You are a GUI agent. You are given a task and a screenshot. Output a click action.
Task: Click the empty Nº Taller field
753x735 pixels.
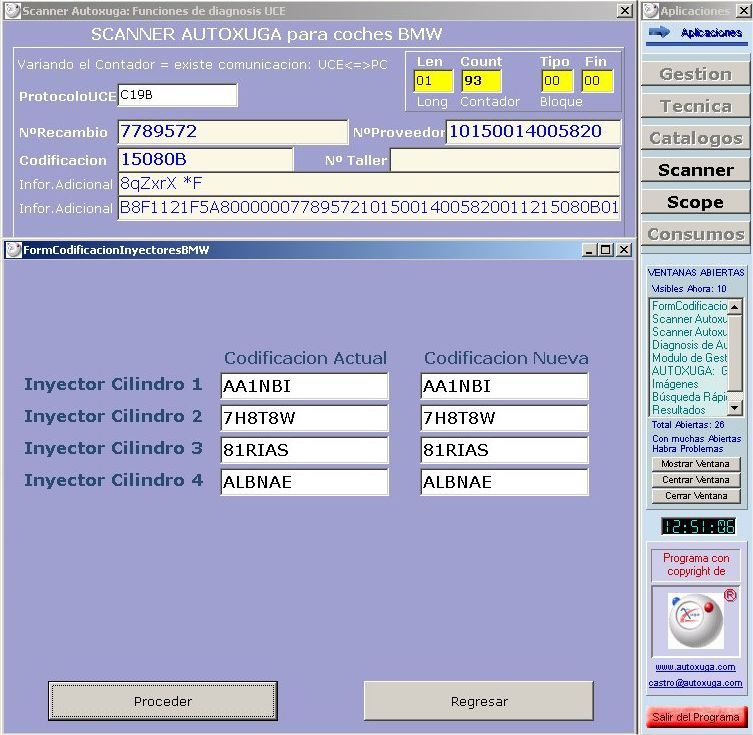505,159
